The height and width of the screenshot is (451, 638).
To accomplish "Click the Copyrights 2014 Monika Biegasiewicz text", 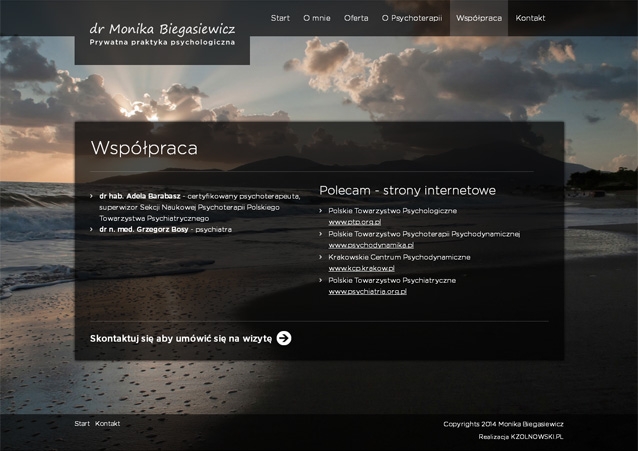I will coord(503,424).
